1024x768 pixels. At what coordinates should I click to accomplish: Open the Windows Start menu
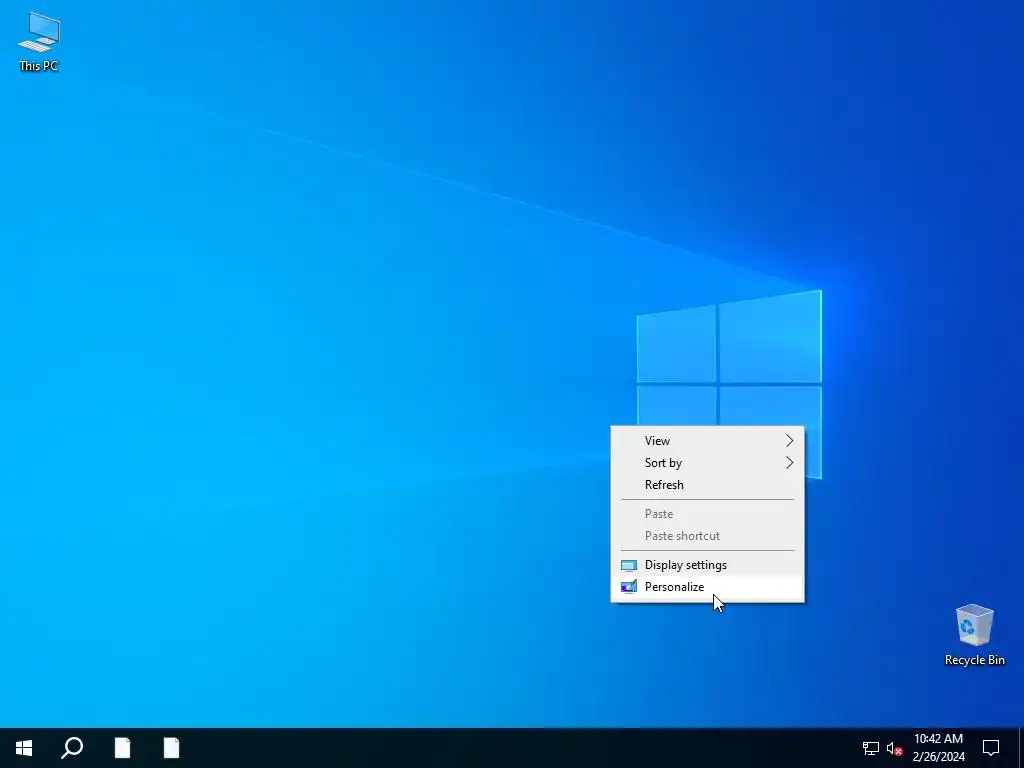[24, 748]
